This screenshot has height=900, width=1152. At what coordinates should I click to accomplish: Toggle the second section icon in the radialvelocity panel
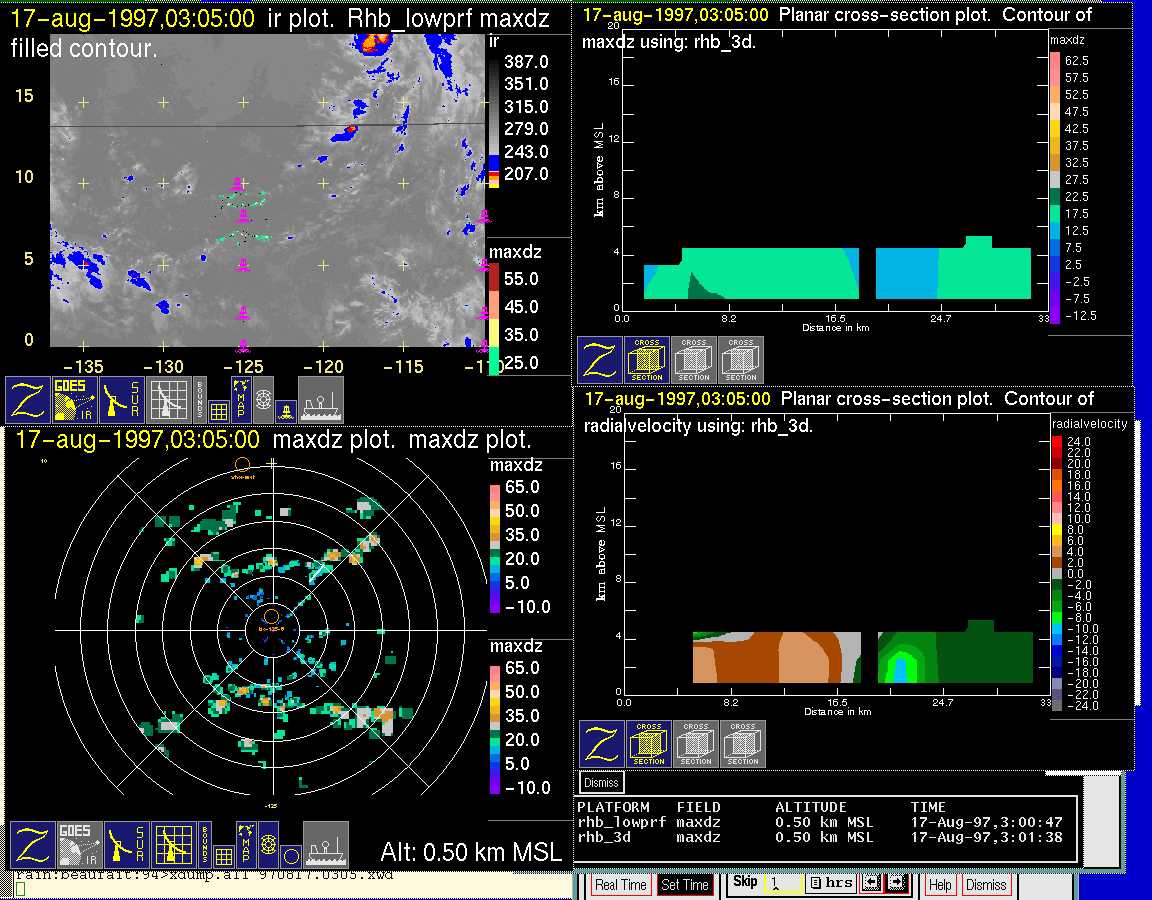[x=696, y=744]
